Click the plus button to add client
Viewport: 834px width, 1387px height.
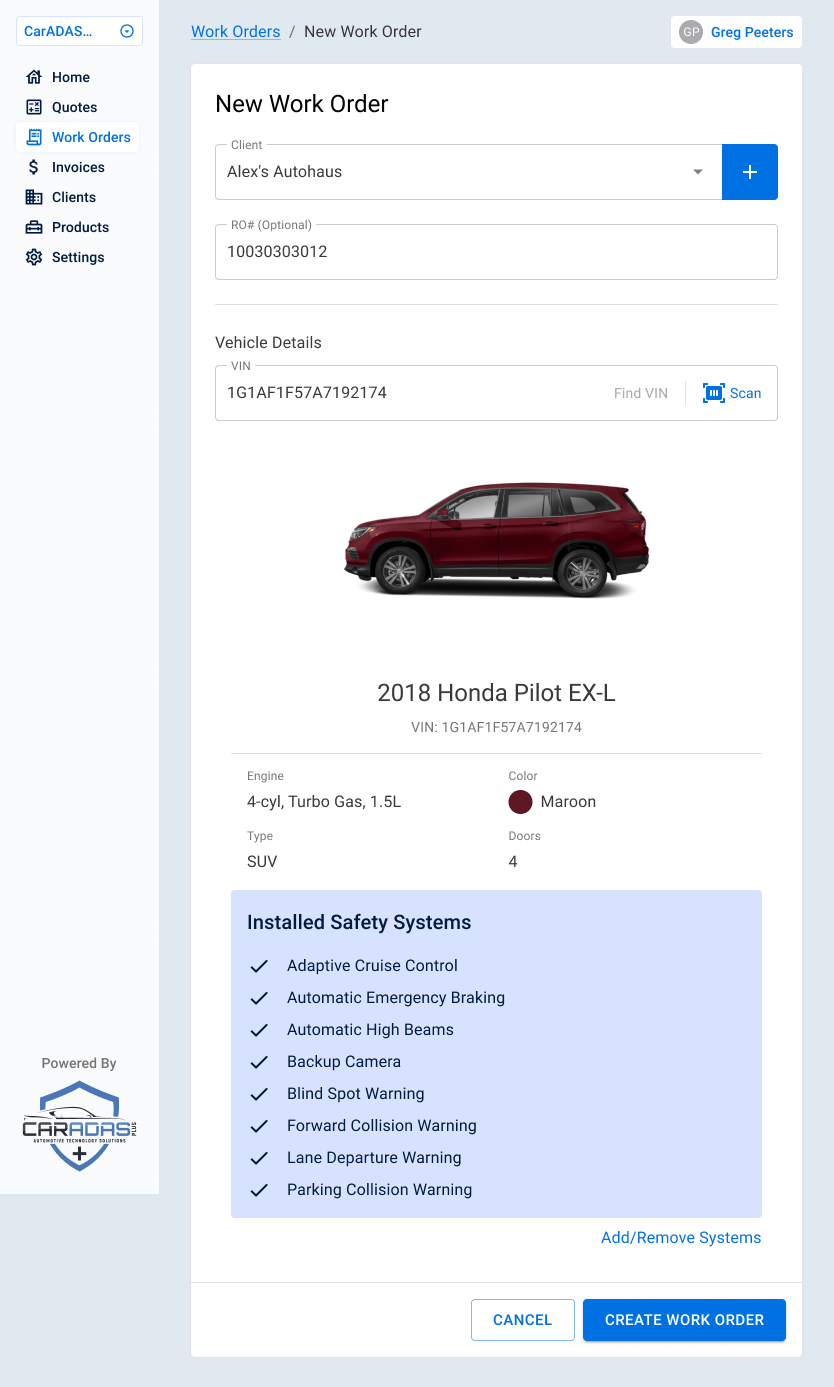[x=750, y=172]
